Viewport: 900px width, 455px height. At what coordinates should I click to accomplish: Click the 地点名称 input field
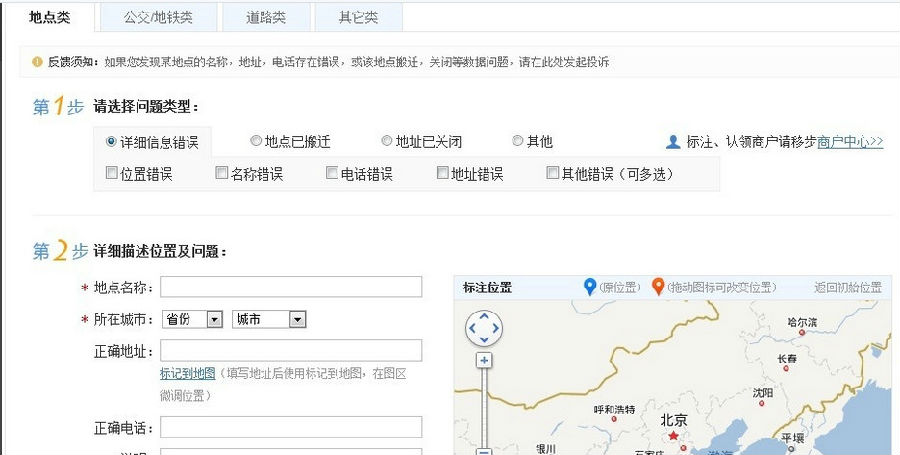click(291, 288)
